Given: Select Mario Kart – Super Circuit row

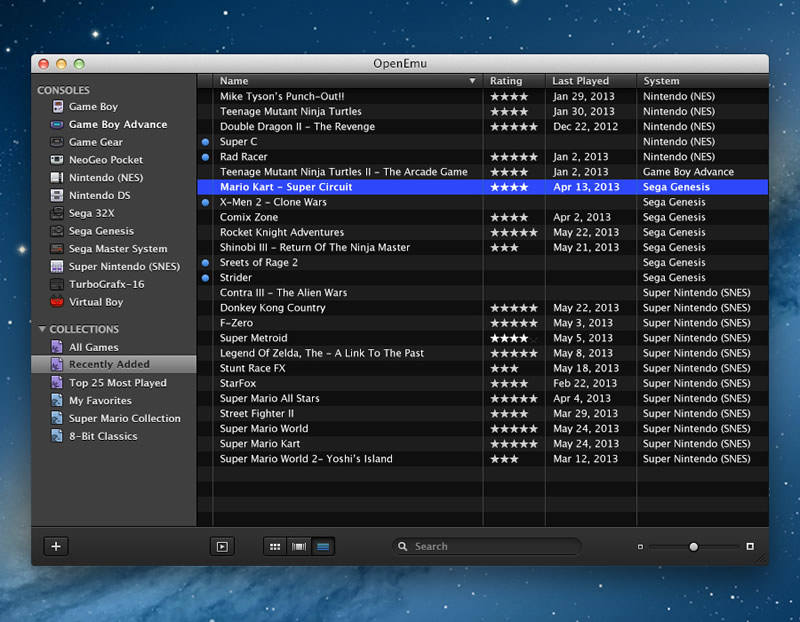Looking at the screenshot, I should point(483,187).
